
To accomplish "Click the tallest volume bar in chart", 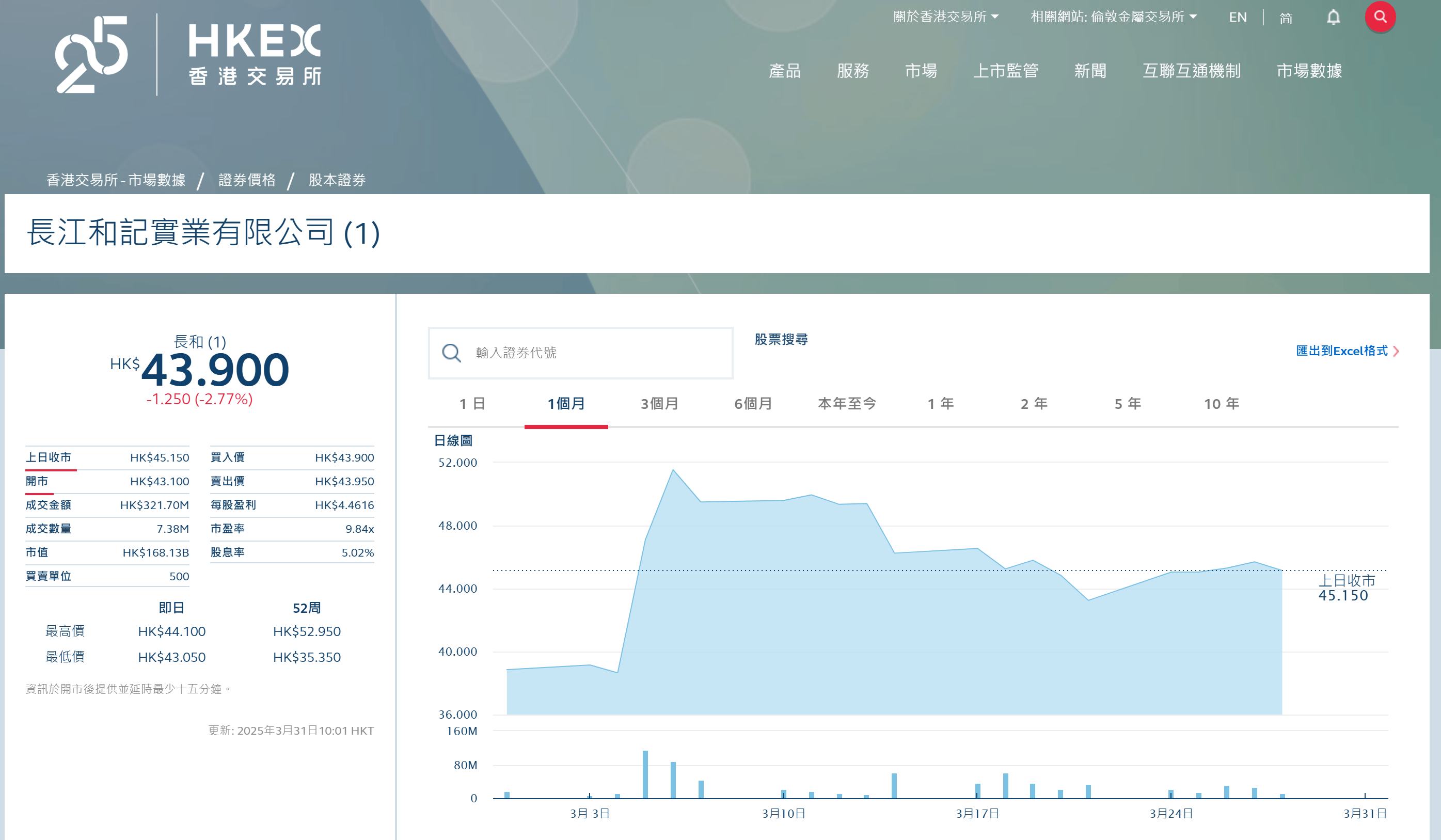I will tap(645, 774).
